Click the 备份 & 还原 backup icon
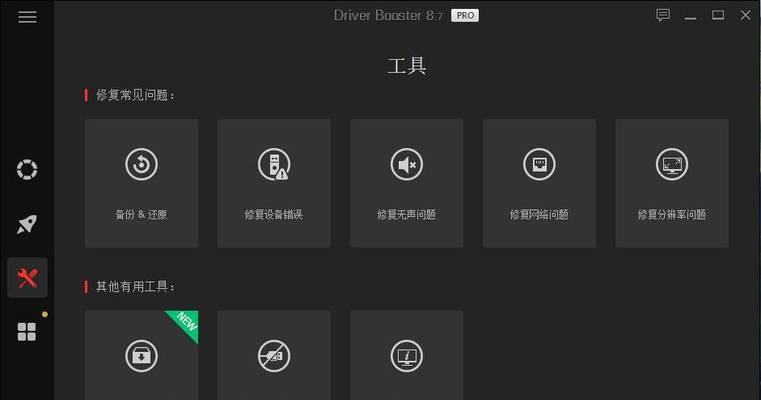761x400 pixels. 141,164
